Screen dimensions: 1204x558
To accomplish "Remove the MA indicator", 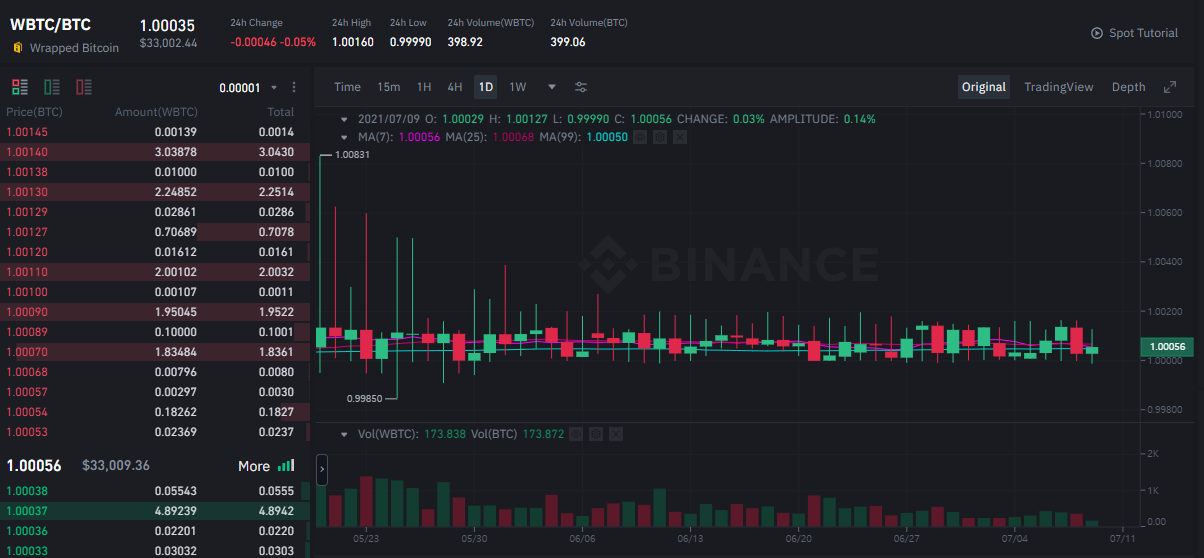I will point(680,136).
